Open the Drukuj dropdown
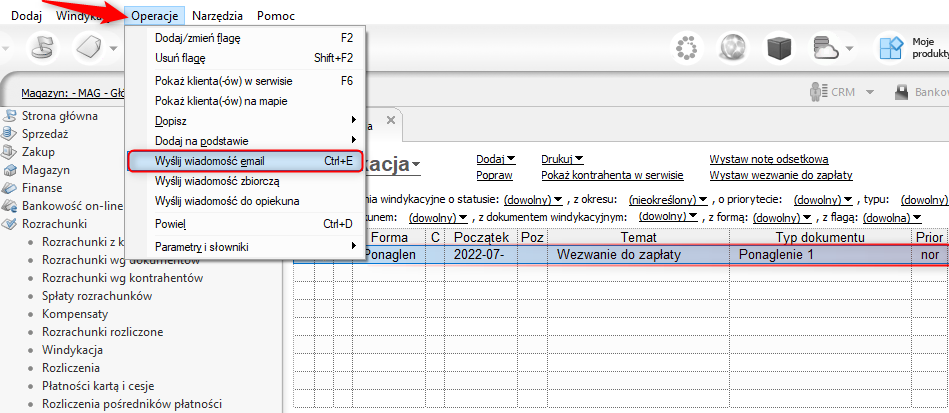 (x=561, y=159)
